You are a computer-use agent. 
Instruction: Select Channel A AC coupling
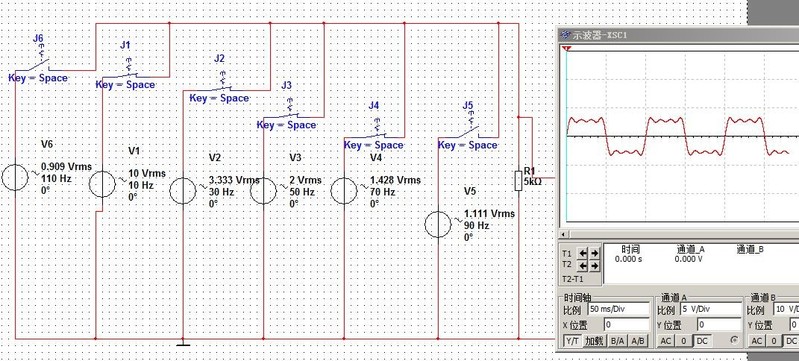click(x=665, y=341)
